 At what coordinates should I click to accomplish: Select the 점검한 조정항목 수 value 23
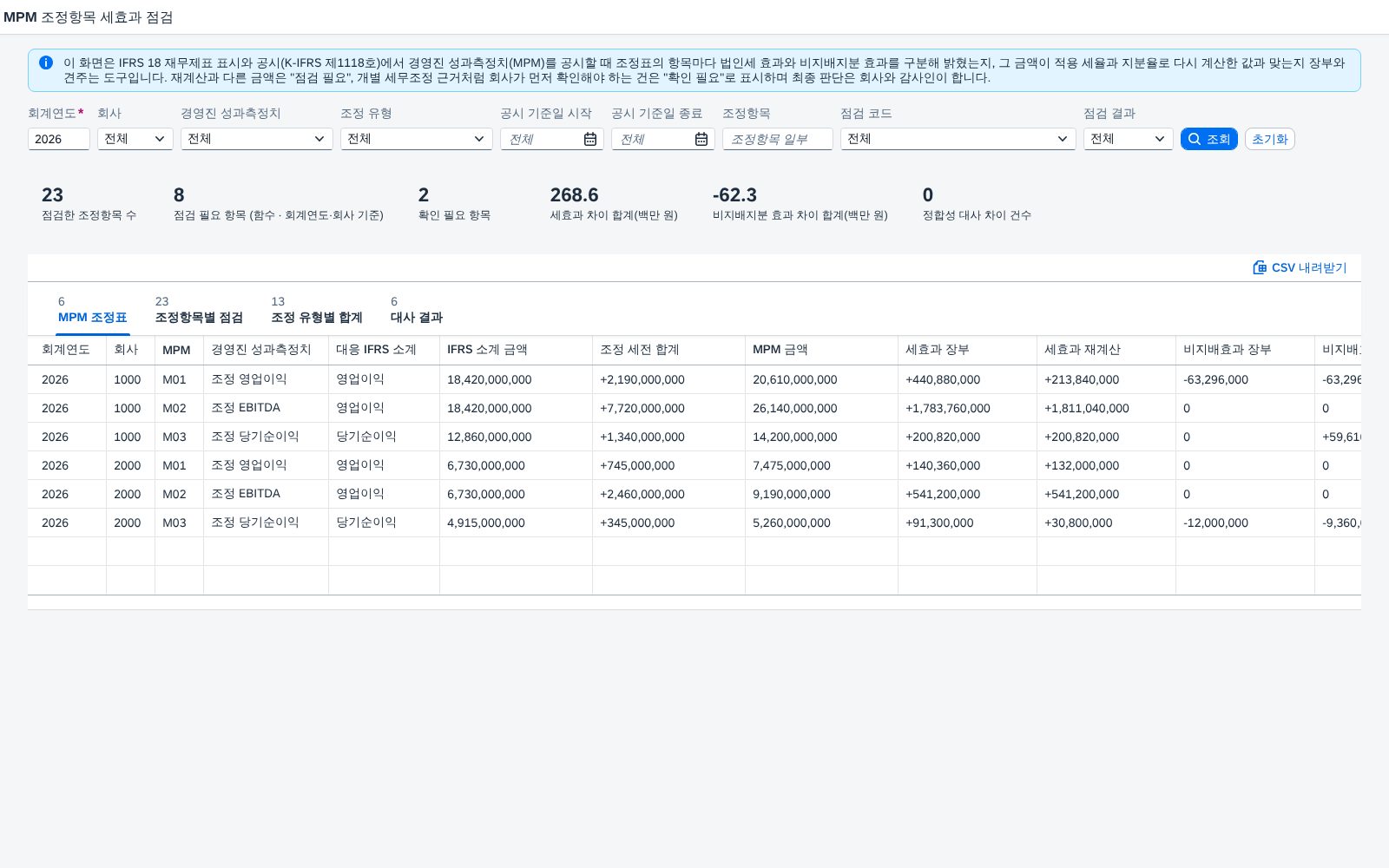52,195
